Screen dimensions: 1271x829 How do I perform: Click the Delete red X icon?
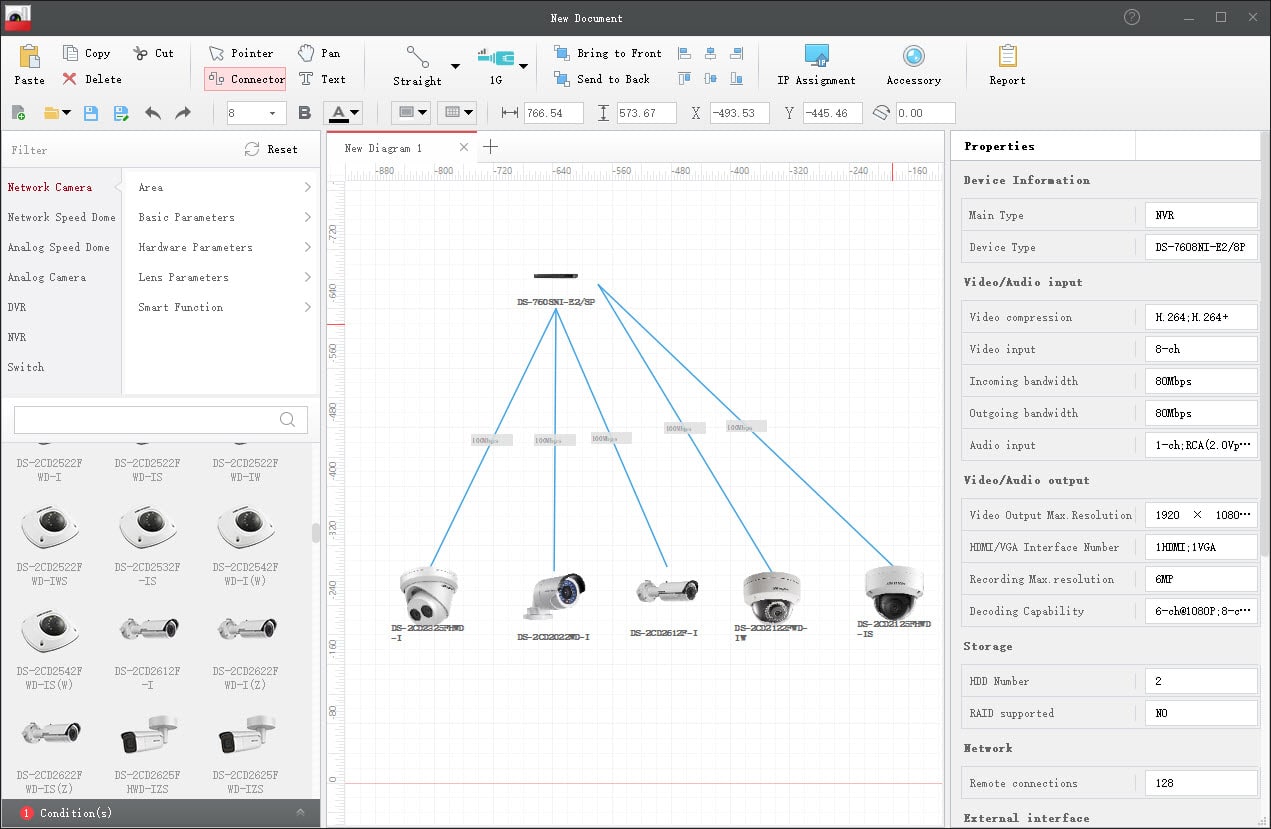coord(70,79)
